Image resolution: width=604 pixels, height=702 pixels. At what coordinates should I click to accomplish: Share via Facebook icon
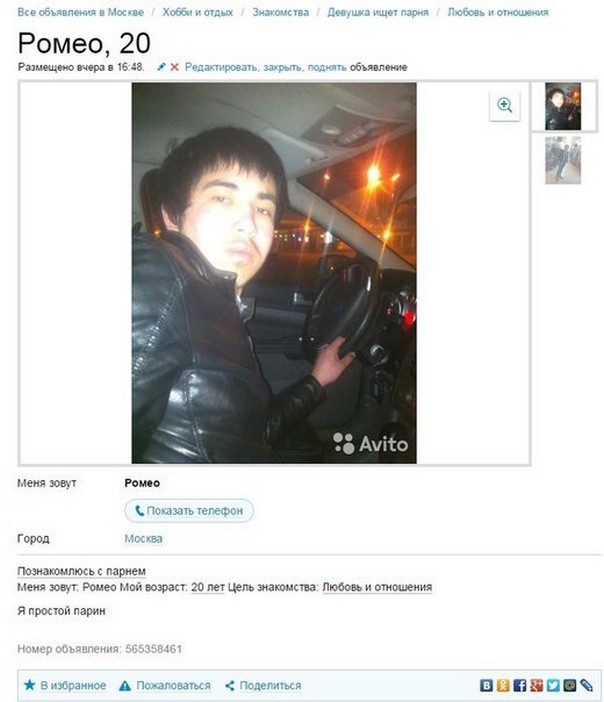(519, 685)
